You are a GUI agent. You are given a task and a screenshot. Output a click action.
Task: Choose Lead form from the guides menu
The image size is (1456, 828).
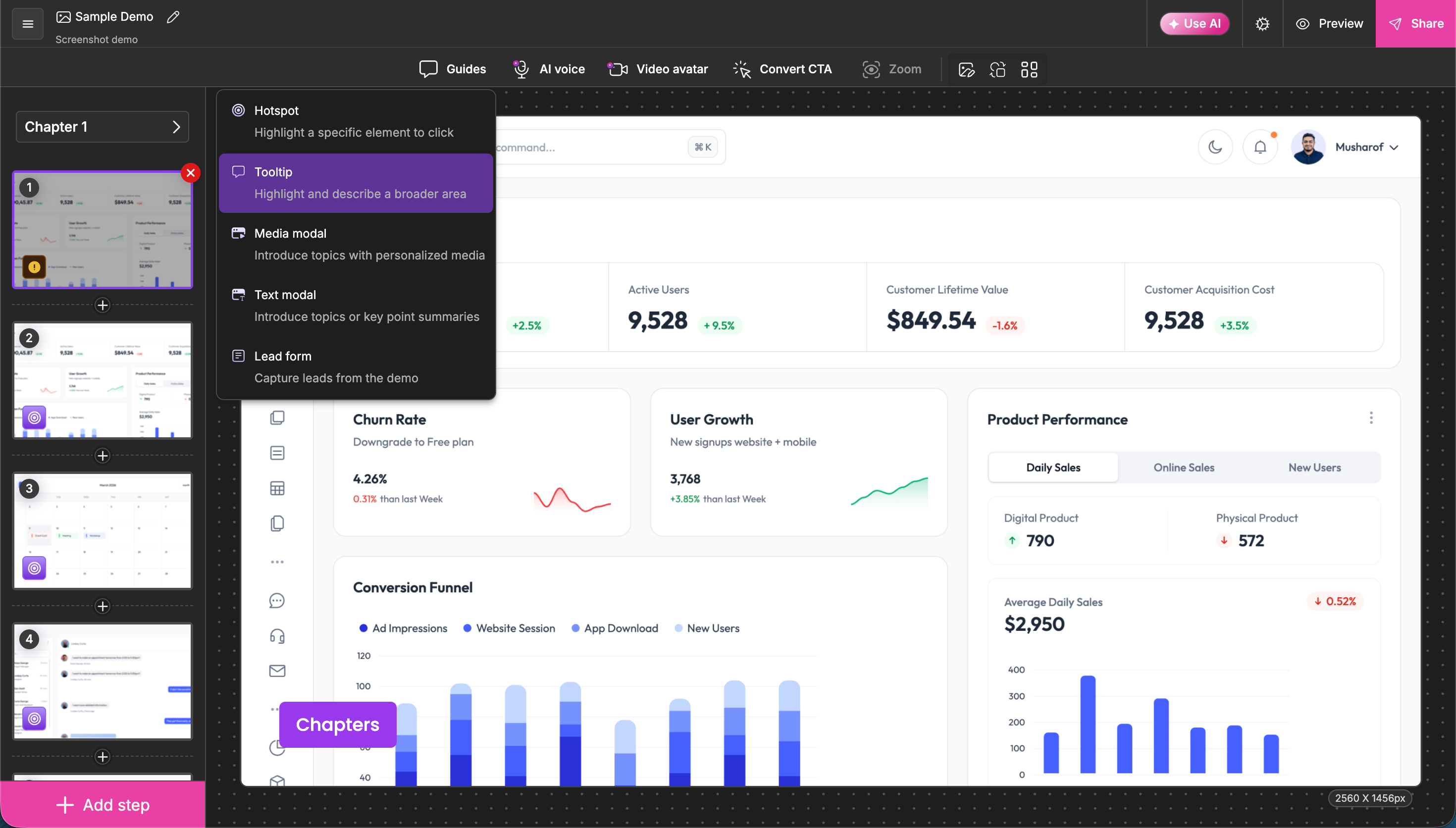[356, 367]
